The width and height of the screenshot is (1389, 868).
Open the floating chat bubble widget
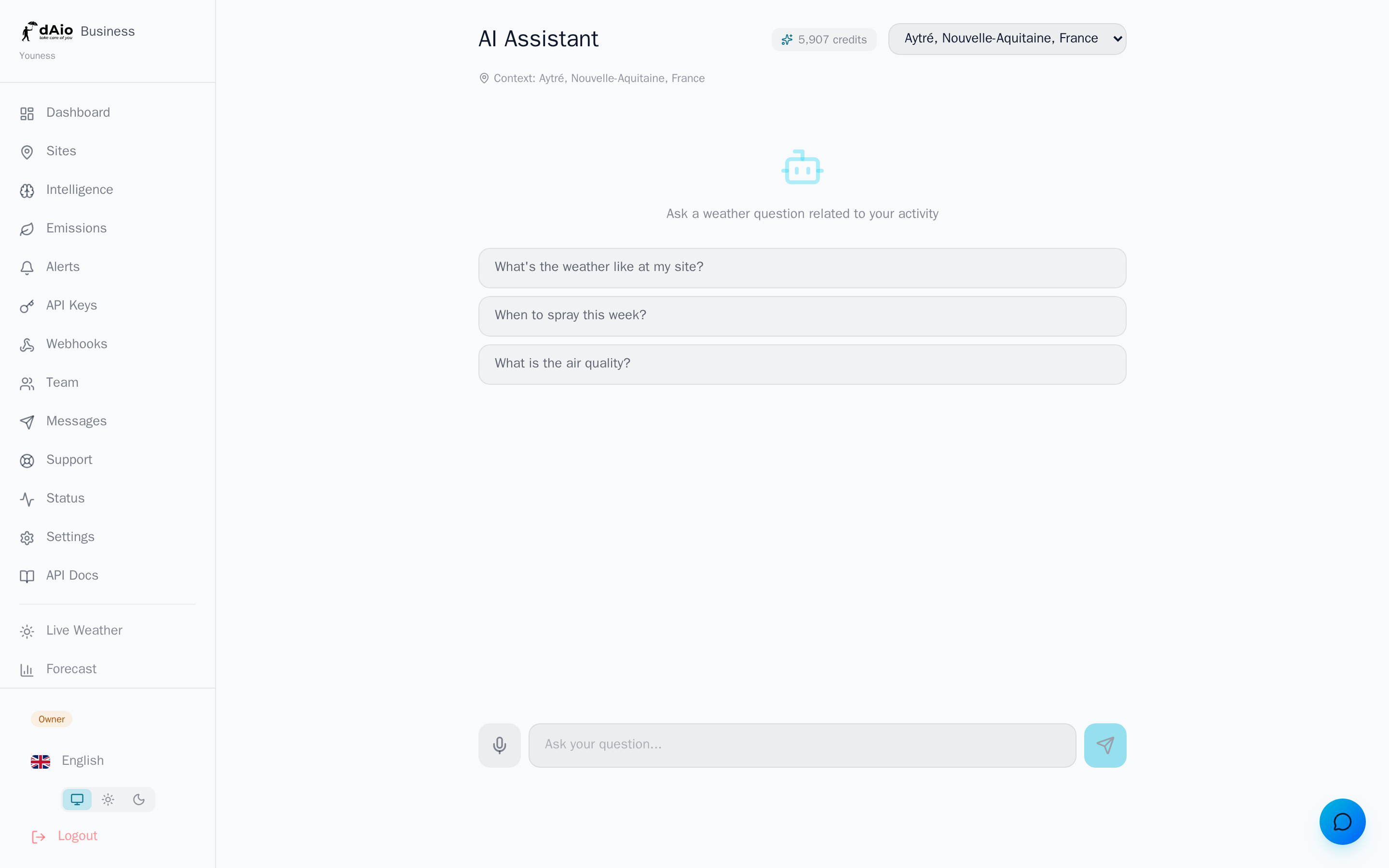[1342, 822]
